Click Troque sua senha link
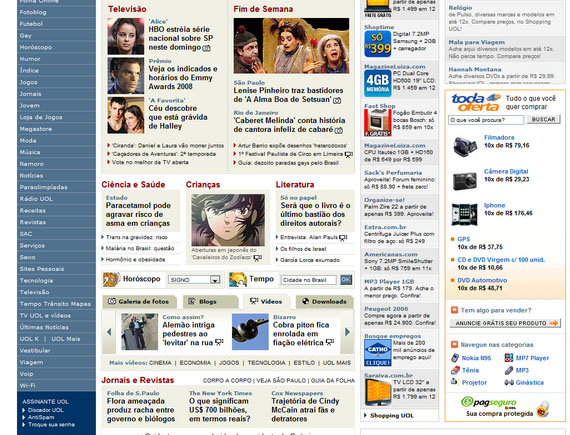Viewport: 570px width, 435px height. (51, 424)
